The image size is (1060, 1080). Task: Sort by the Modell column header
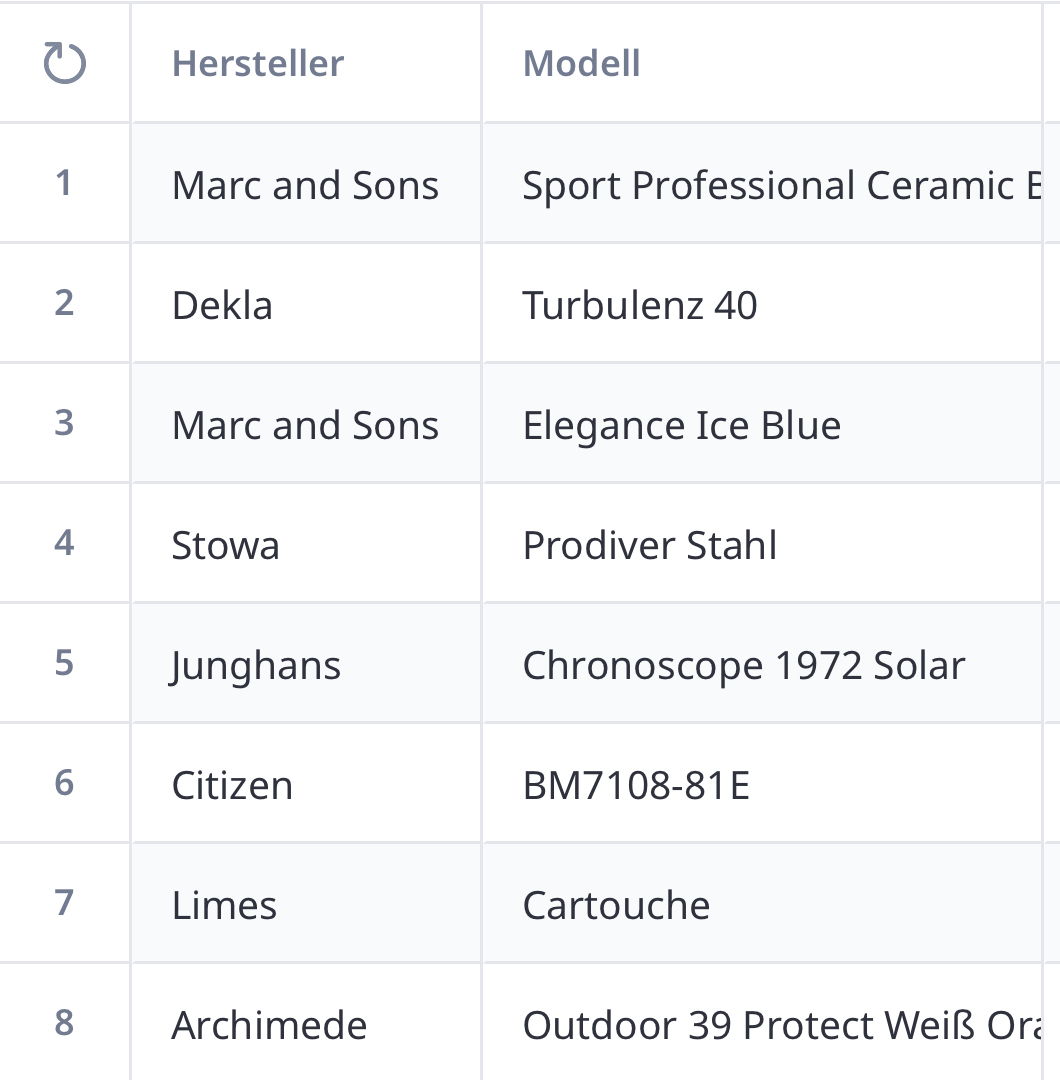[x=582, y=64]
